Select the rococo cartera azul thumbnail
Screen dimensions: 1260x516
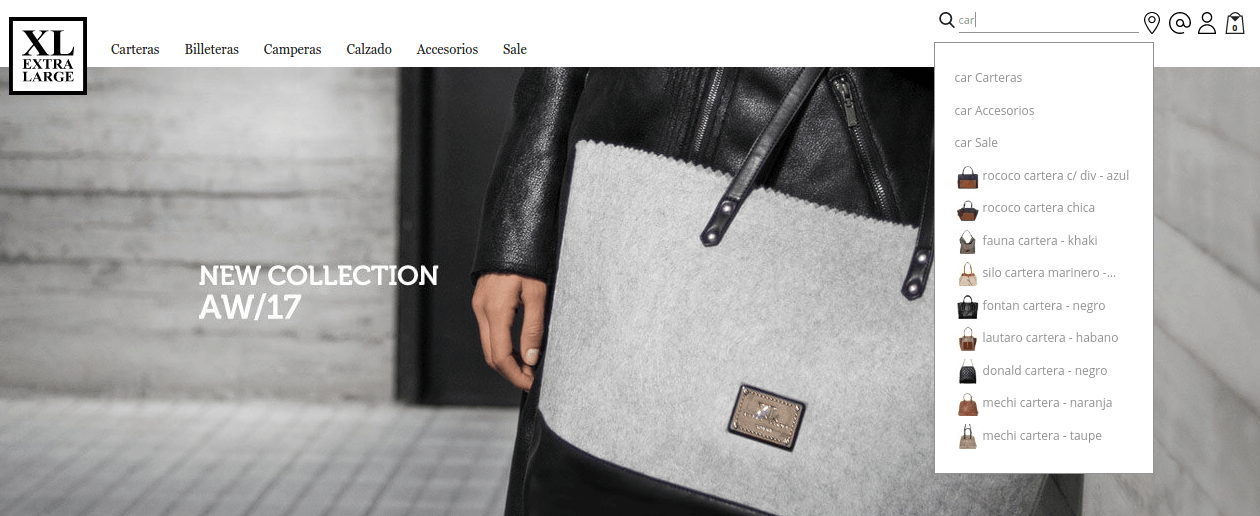click(x=967, y=177)
